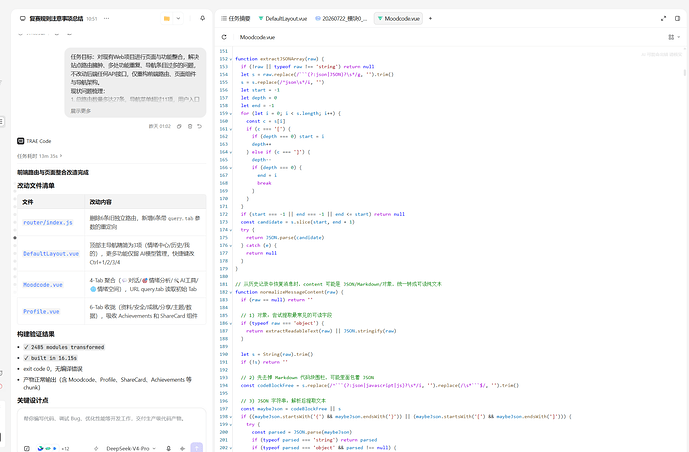Switch to the 任务摘要 tab
Image resolution: width=689 pixels, height=452 pixels.
[236, 18]
